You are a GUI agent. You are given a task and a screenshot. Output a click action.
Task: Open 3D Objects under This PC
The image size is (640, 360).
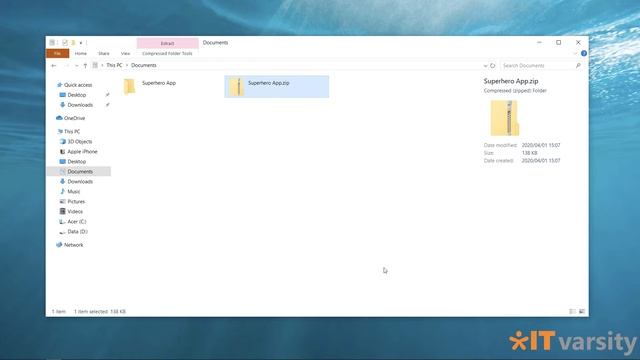pyautogui.click(x=80, y=142)
